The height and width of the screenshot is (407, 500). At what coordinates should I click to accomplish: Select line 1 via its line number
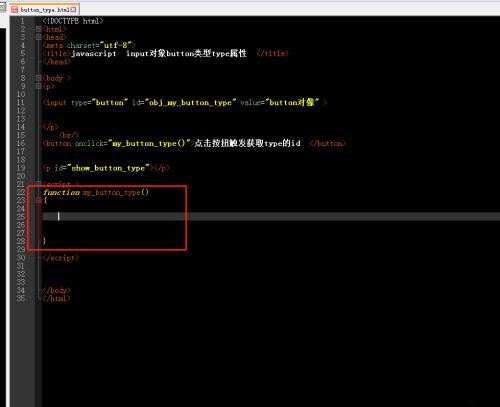click(23, 21)
